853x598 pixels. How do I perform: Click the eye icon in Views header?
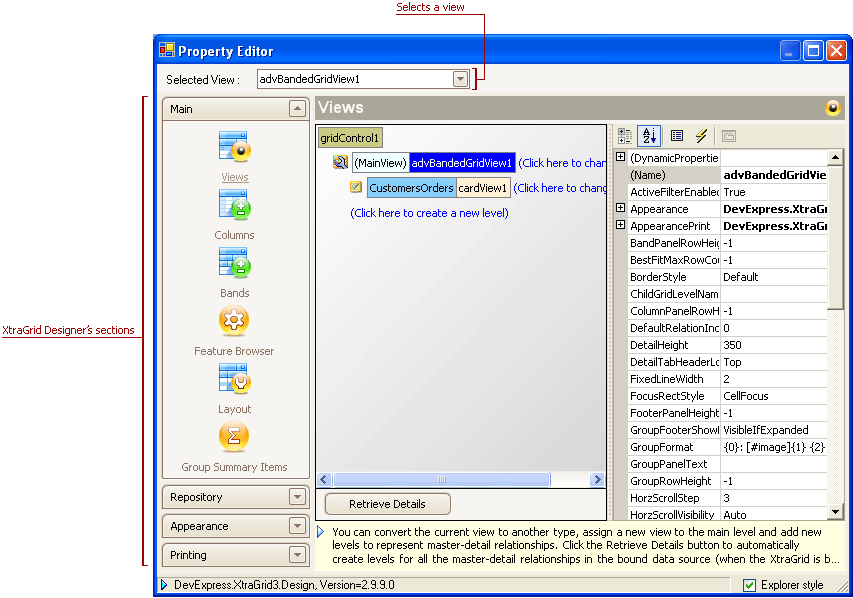[833, 108]
